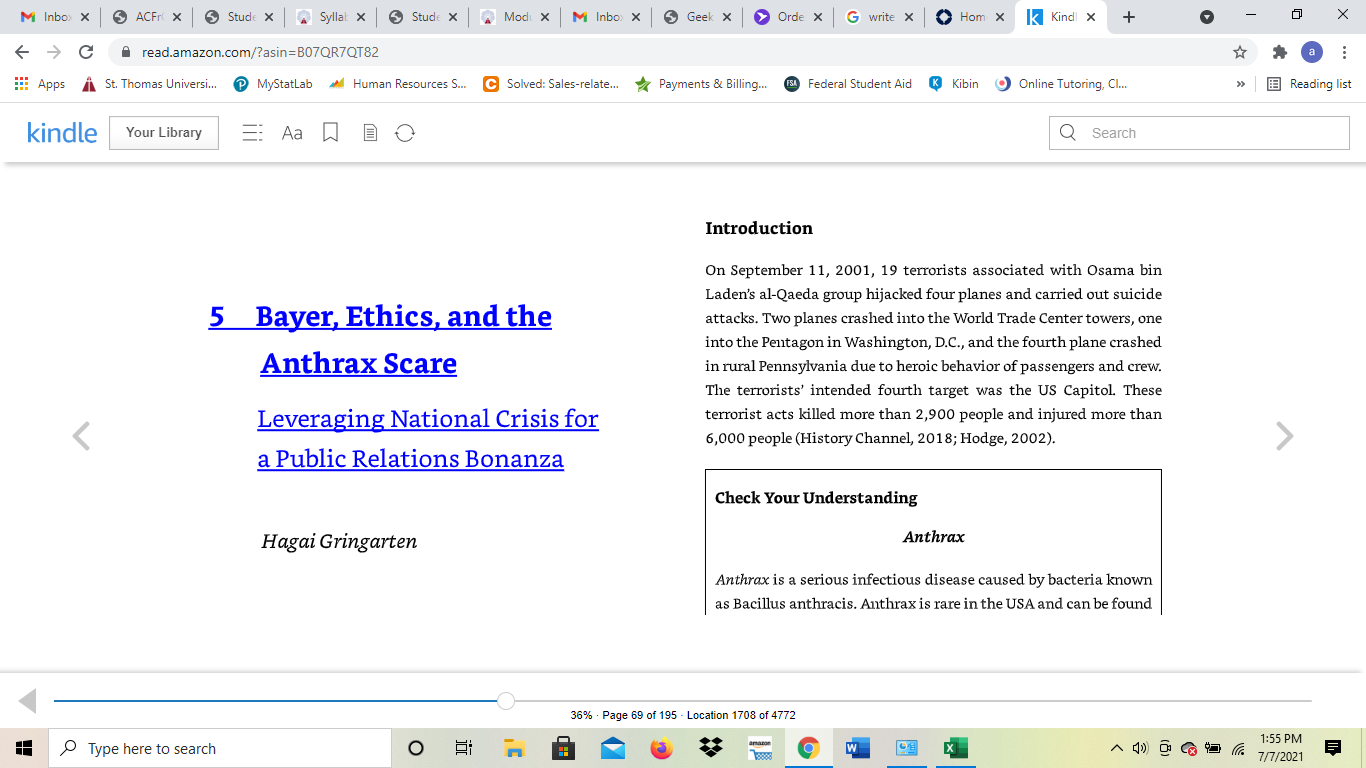
Task: Switch to Word on the taskbar
Action: pyautogui.click(x=857, y=748)
